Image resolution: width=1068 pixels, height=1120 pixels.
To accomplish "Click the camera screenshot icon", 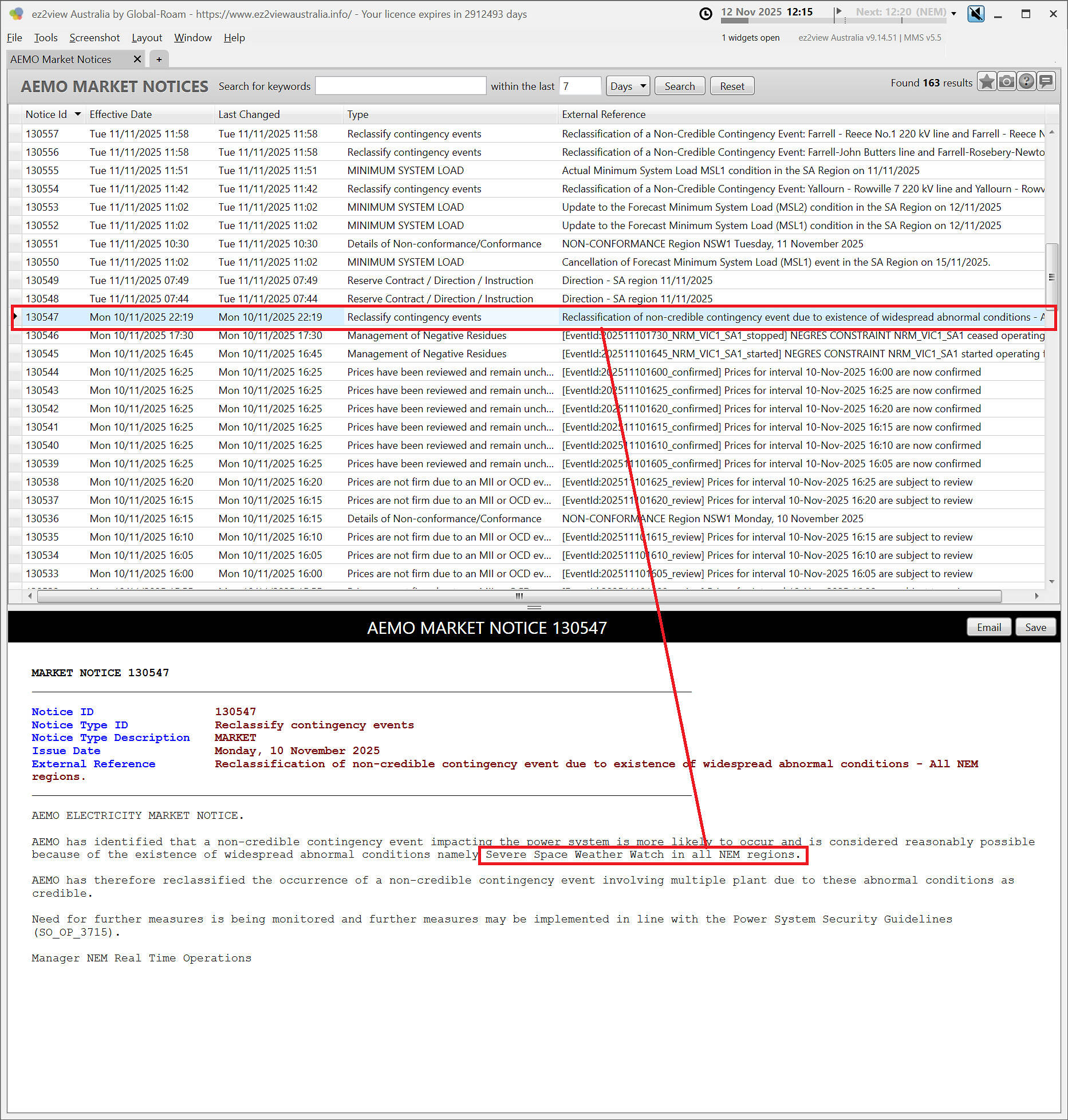I will [1006, 82].
